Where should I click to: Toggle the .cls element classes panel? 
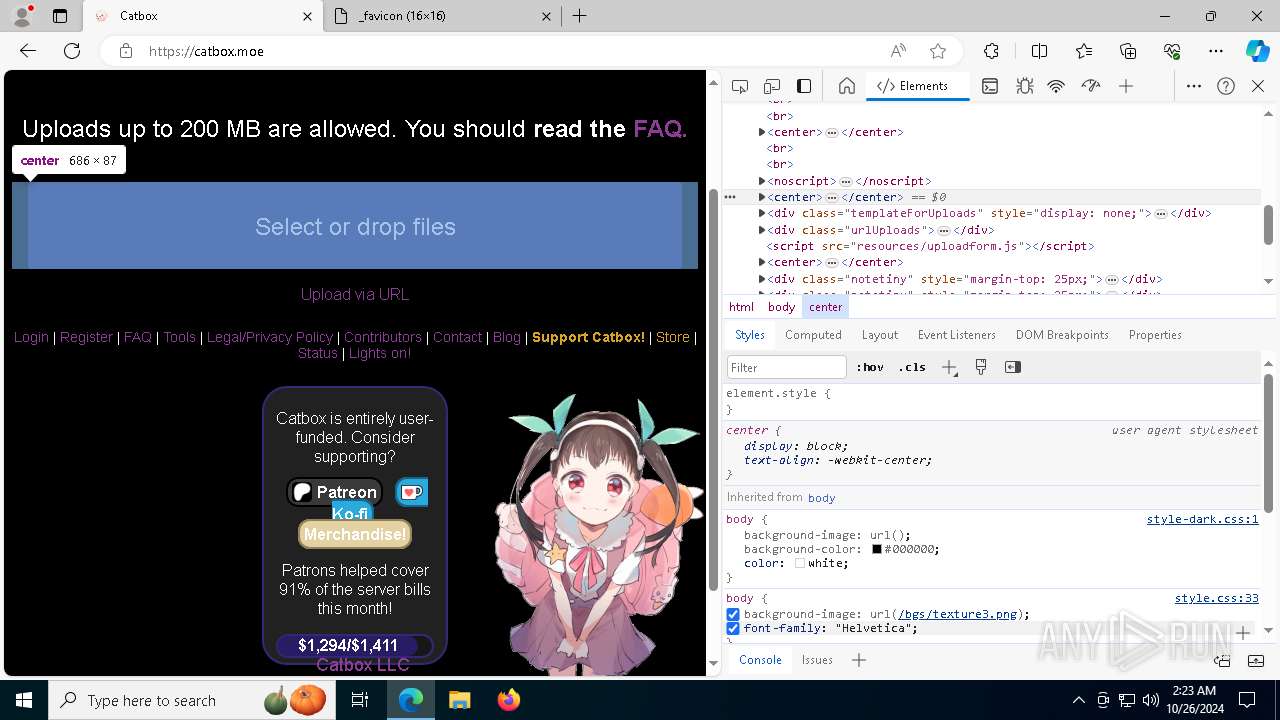click(x=912, y=367)
